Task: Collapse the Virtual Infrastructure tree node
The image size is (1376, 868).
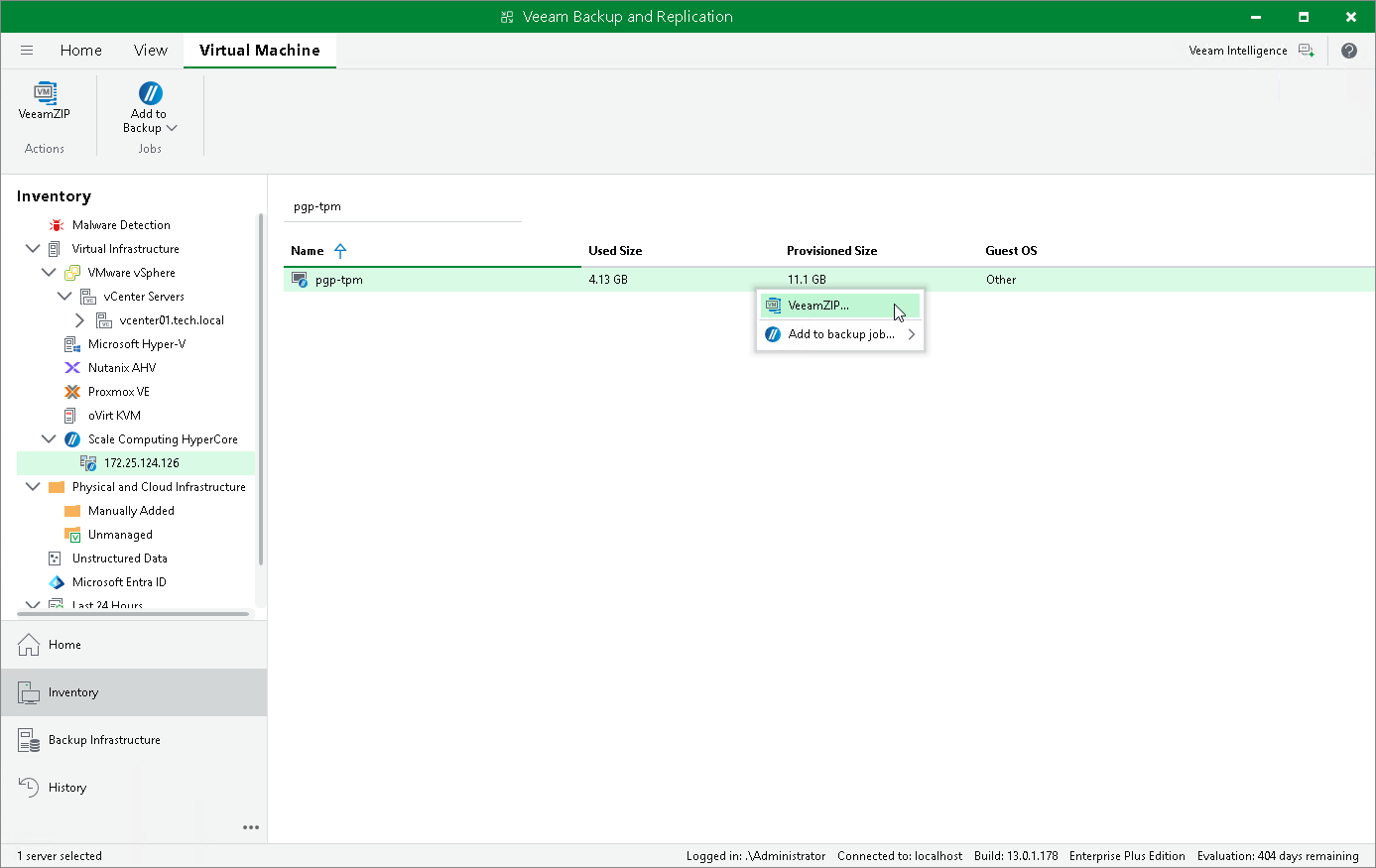Action: (x=33, y=249)
